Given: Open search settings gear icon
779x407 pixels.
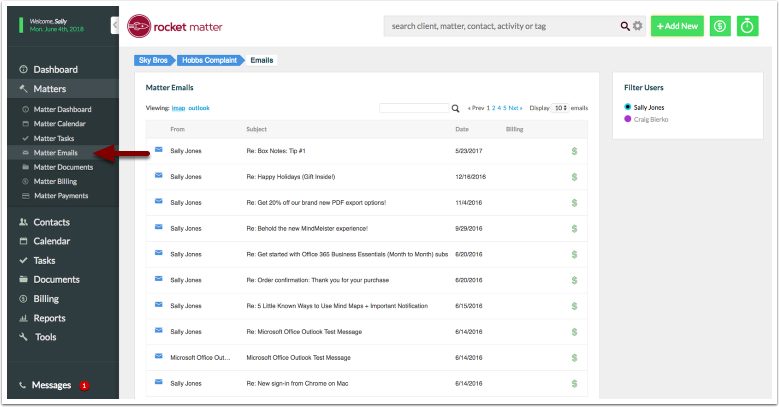Looking at the screenshot, I should pos(637,26).
